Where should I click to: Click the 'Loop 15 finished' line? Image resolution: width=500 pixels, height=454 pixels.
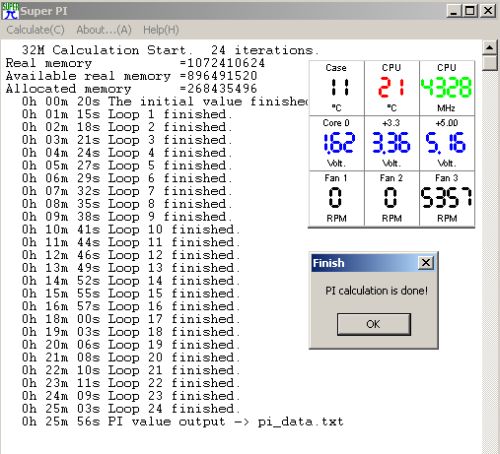(x=131, y=293)
